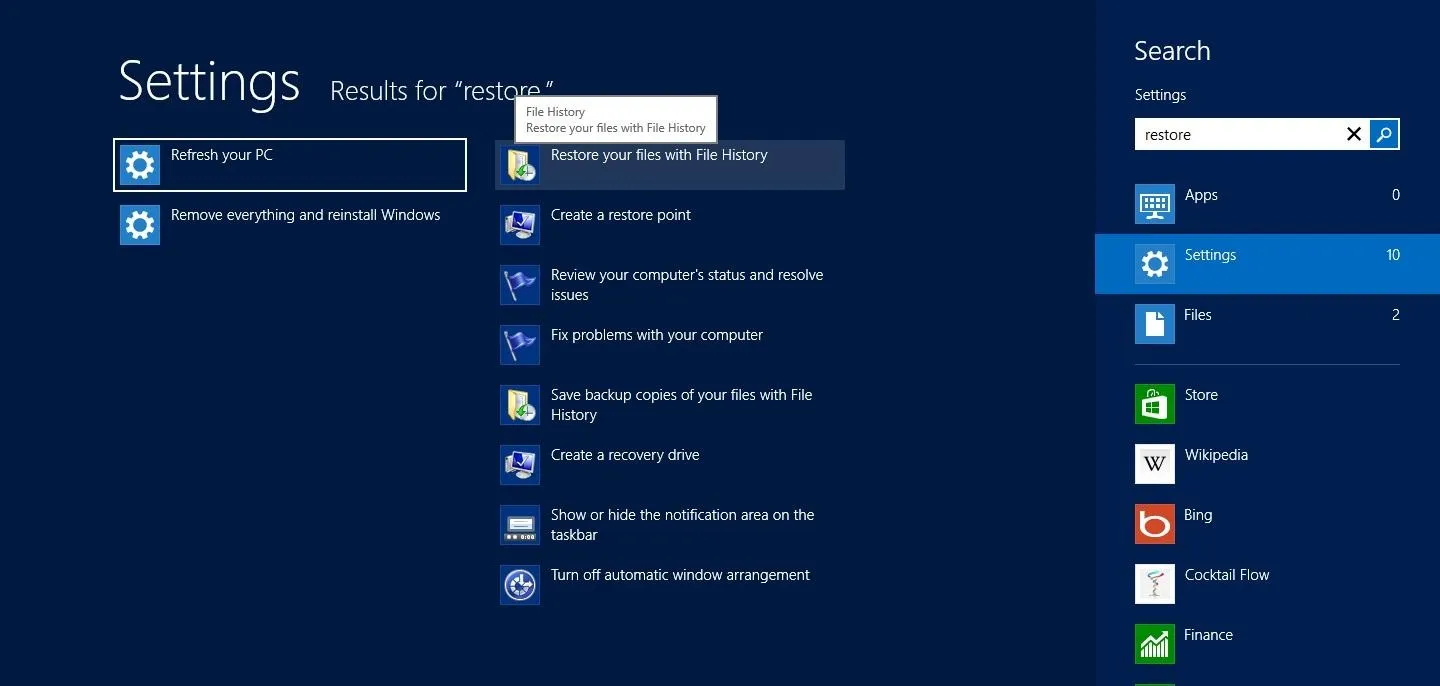This screenshot has width=1440, height=686.
Task: Open Save backup copies of your files result
Action: click(670, 405)
